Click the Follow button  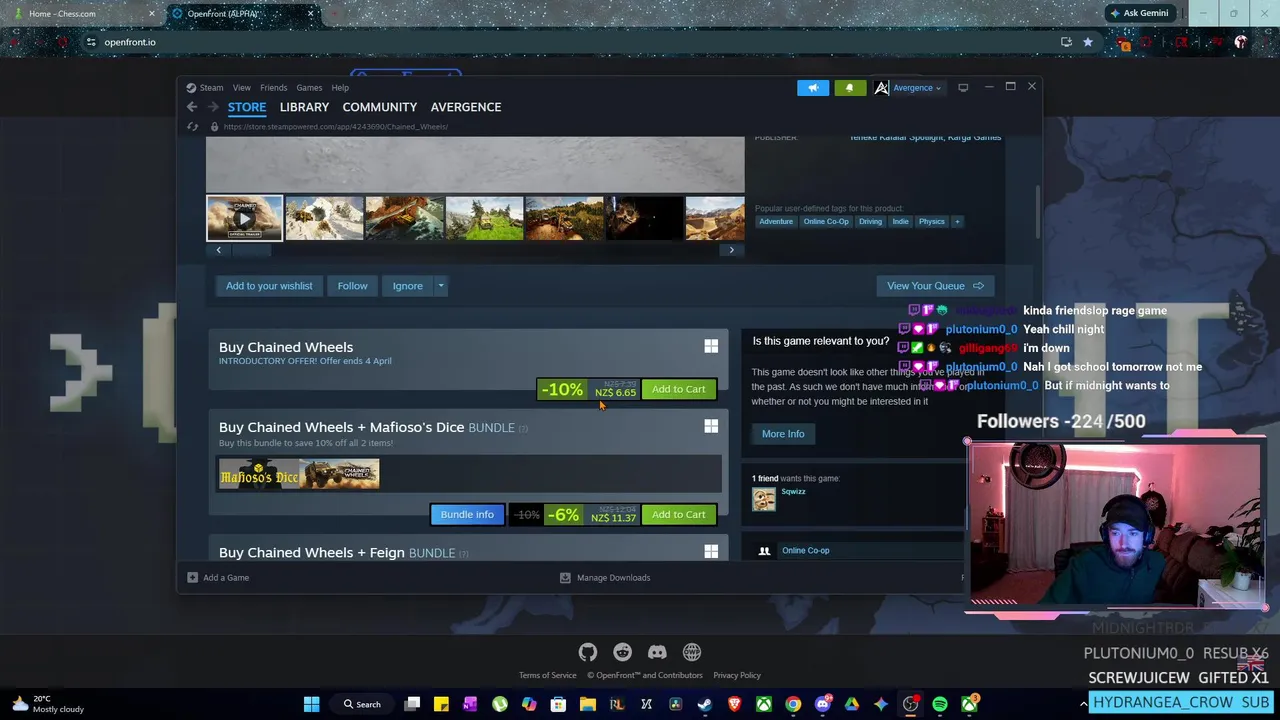pos(352,286)
